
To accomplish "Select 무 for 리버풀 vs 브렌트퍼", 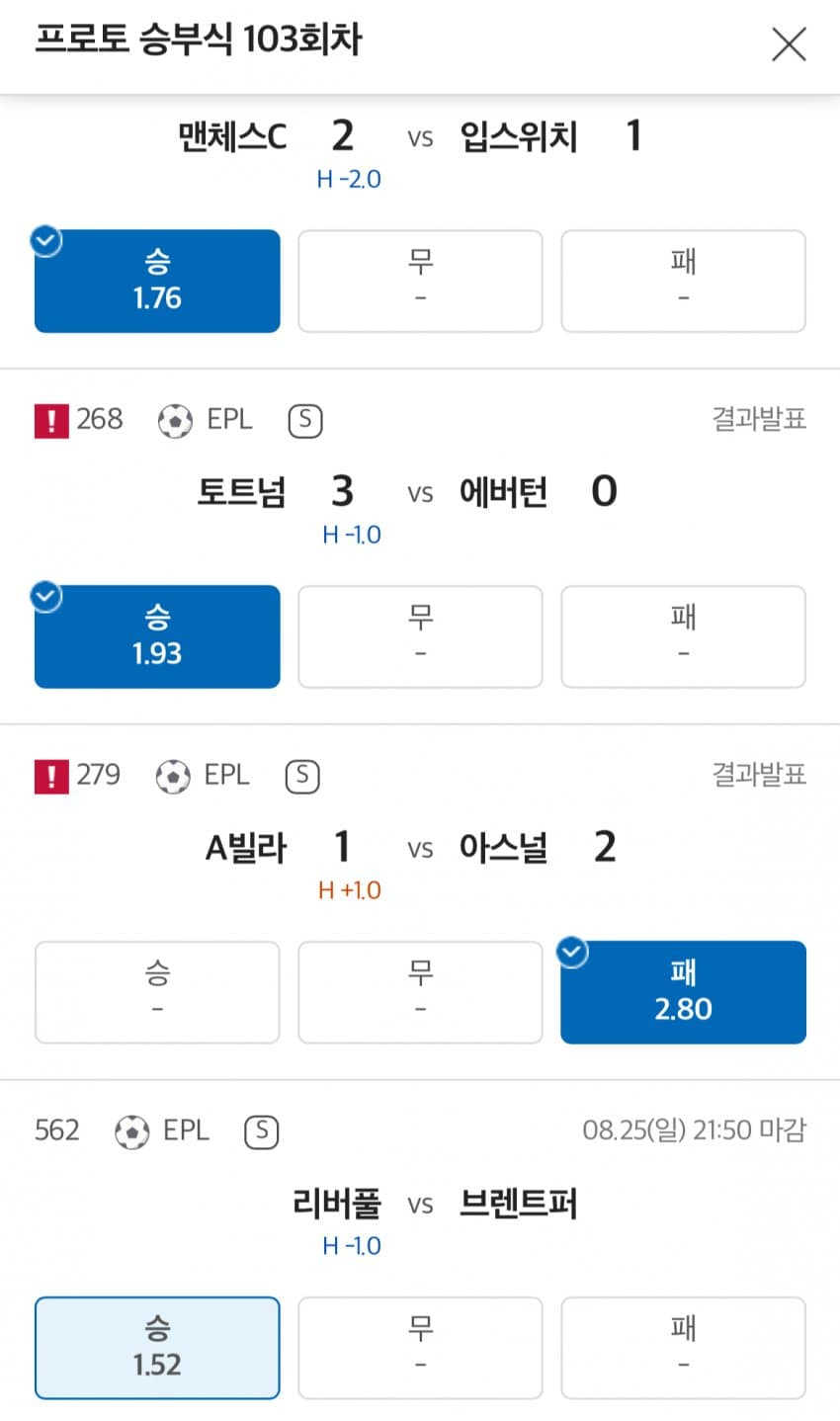I will pyautogui.click(x=420, y=1348).
